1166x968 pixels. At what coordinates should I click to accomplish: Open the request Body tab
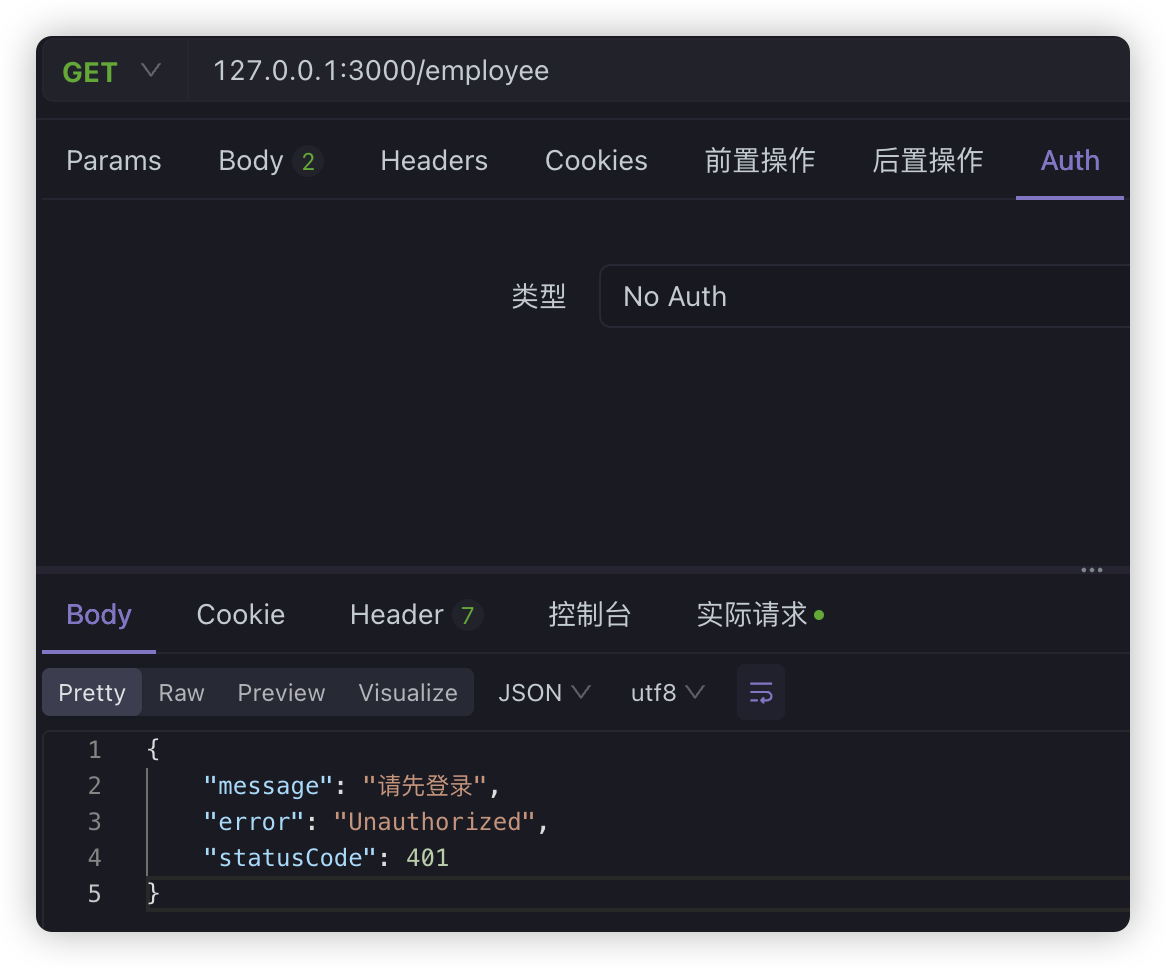coord(268,161)
